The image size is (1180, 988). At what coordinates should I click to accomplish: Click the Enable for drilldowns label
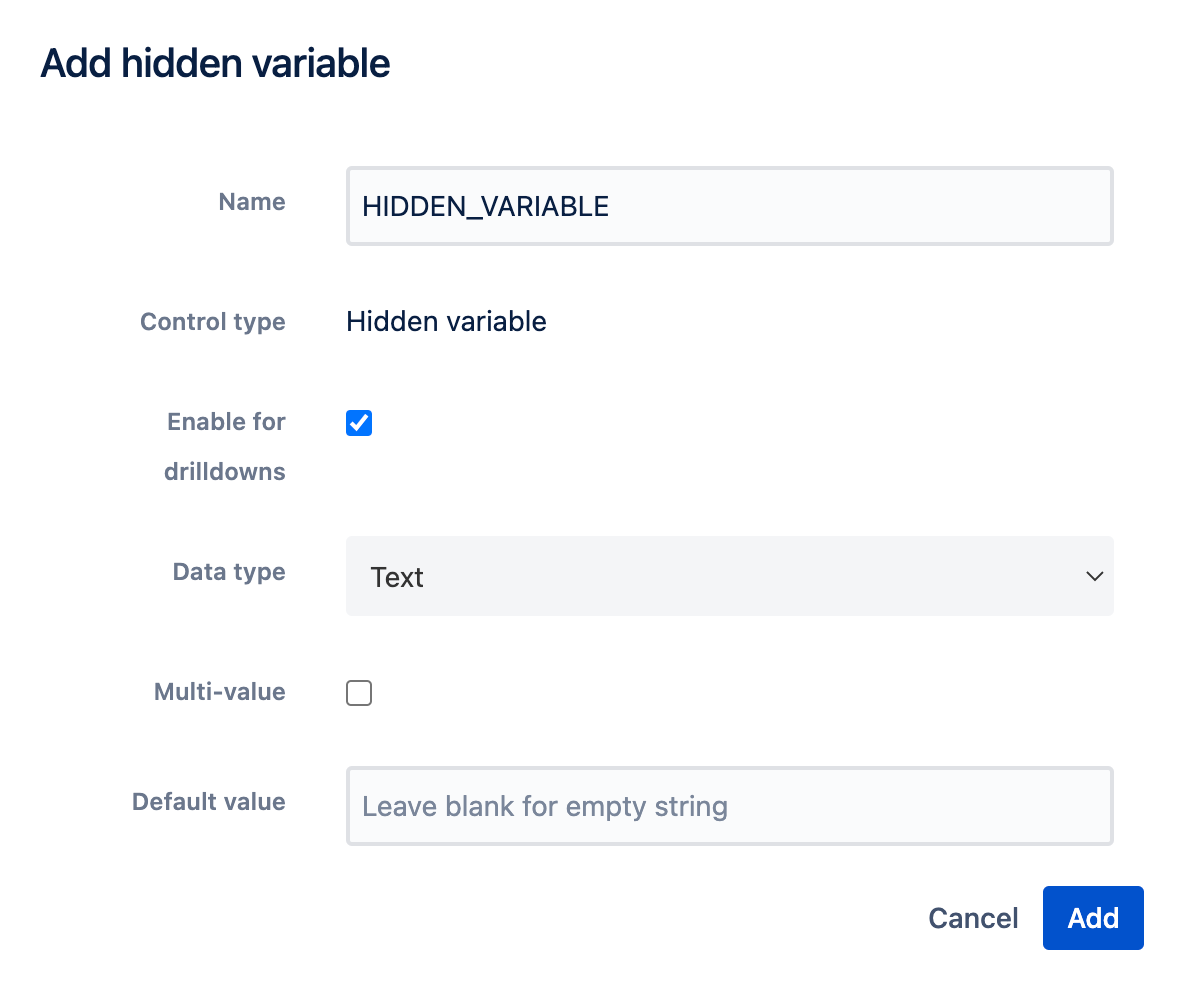coord(225,447)
